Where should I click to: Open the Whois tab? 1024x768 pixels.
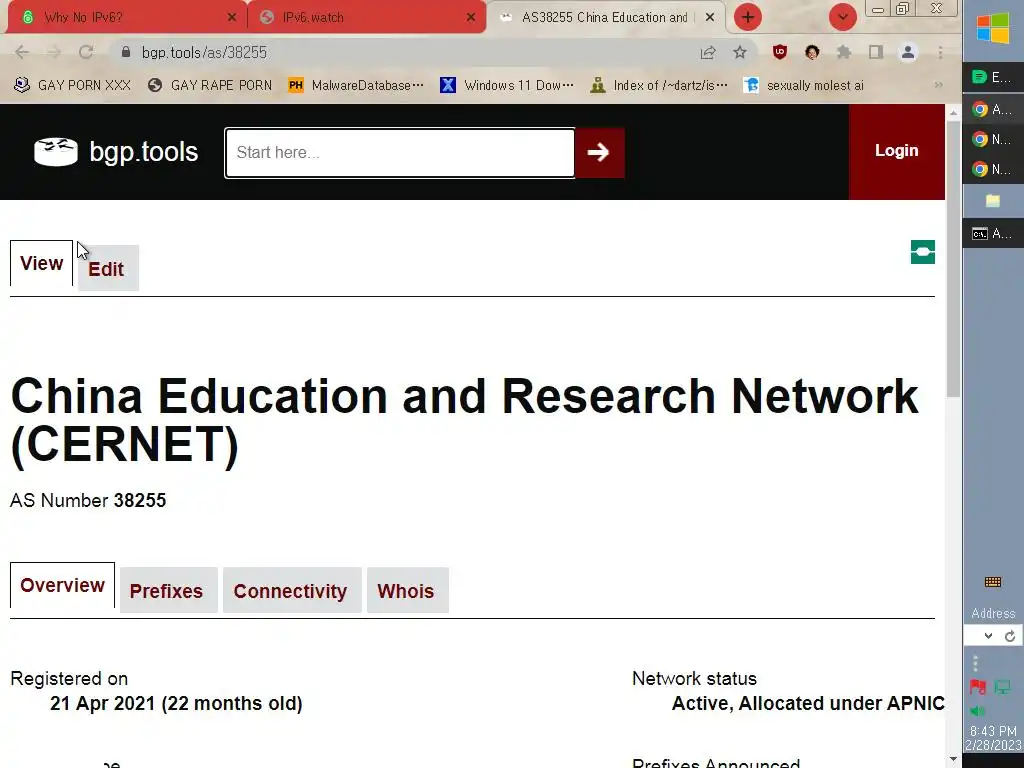(x=408, y=590)
